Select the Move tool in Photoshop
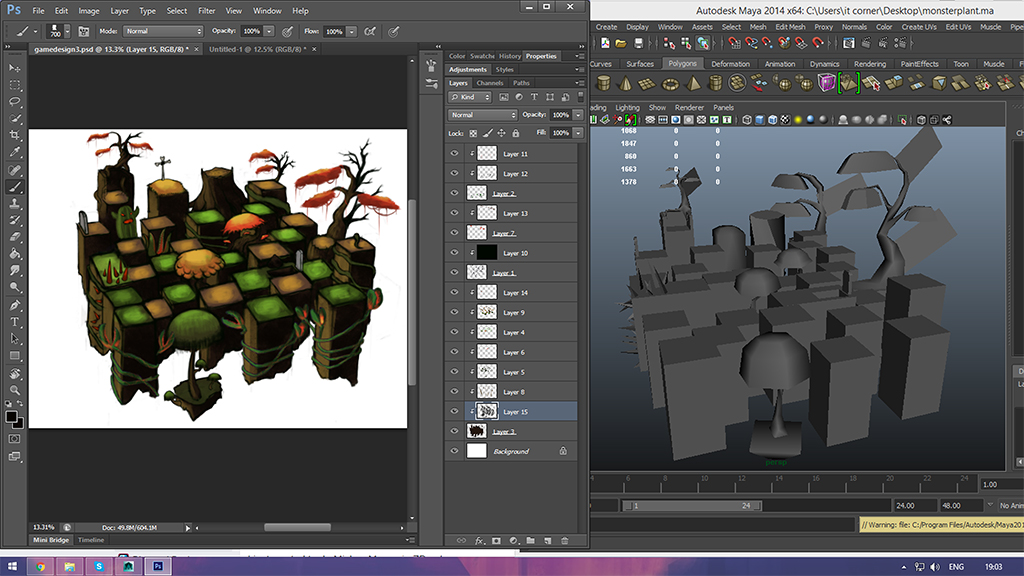 14,68
